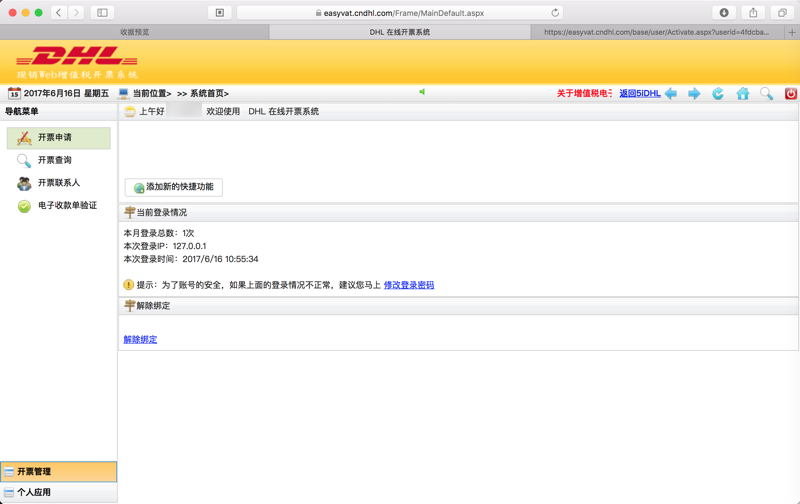Open 电子收款单验证 verification item
800x504 pixels.
coord(67,205)
